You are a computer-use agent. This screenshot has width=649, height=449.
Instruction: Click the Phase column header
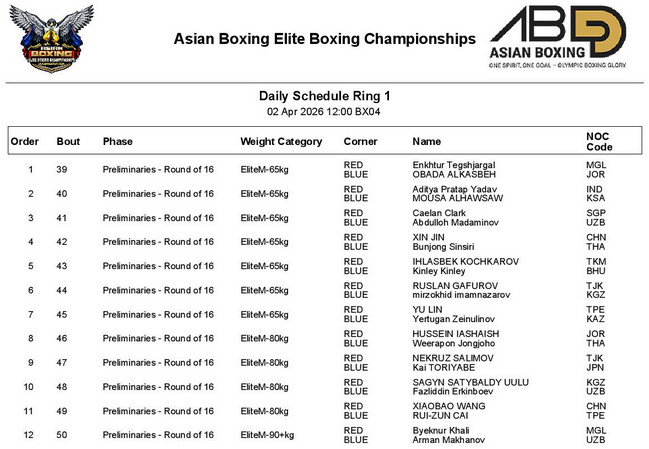click(117, 142)
